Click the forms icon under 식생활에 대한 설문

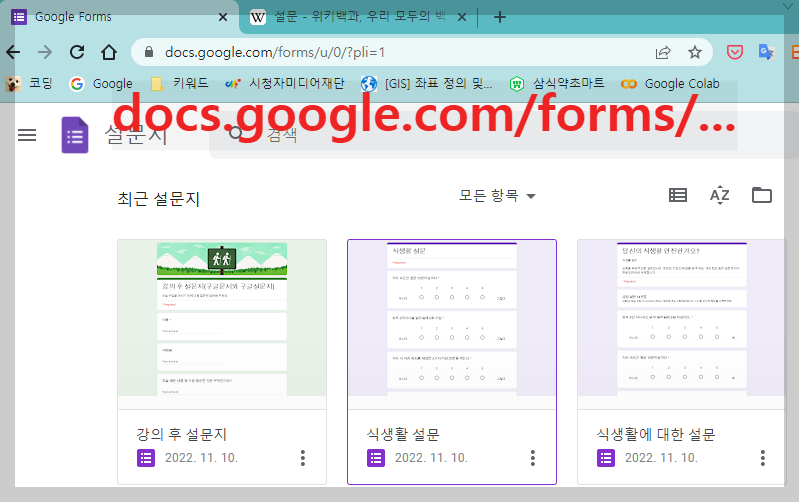pyautogui.click(x=605, y=458)
